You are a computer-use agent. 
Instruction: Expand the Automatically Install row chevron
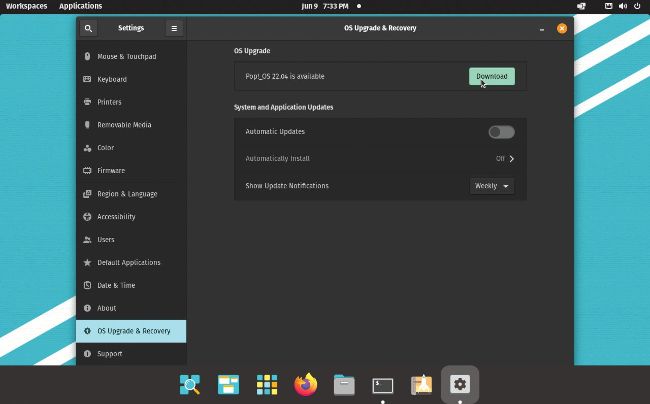point(511,159)
